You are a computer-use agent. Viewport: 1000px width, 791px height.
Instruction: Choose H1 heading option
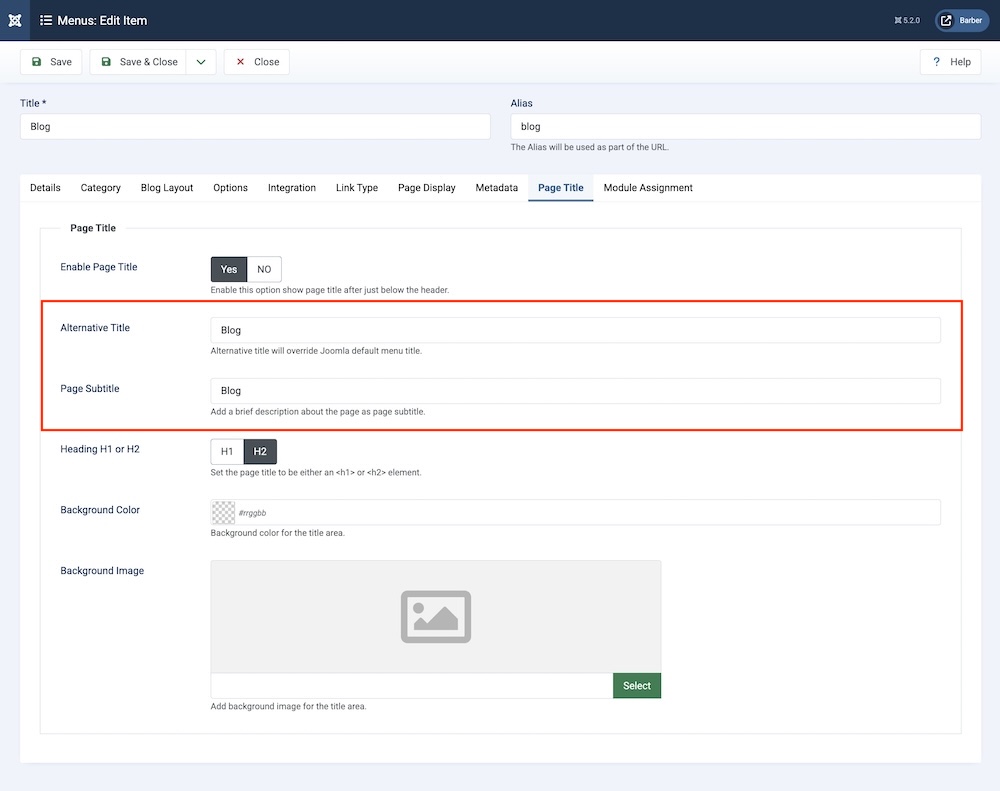point(227,452)
